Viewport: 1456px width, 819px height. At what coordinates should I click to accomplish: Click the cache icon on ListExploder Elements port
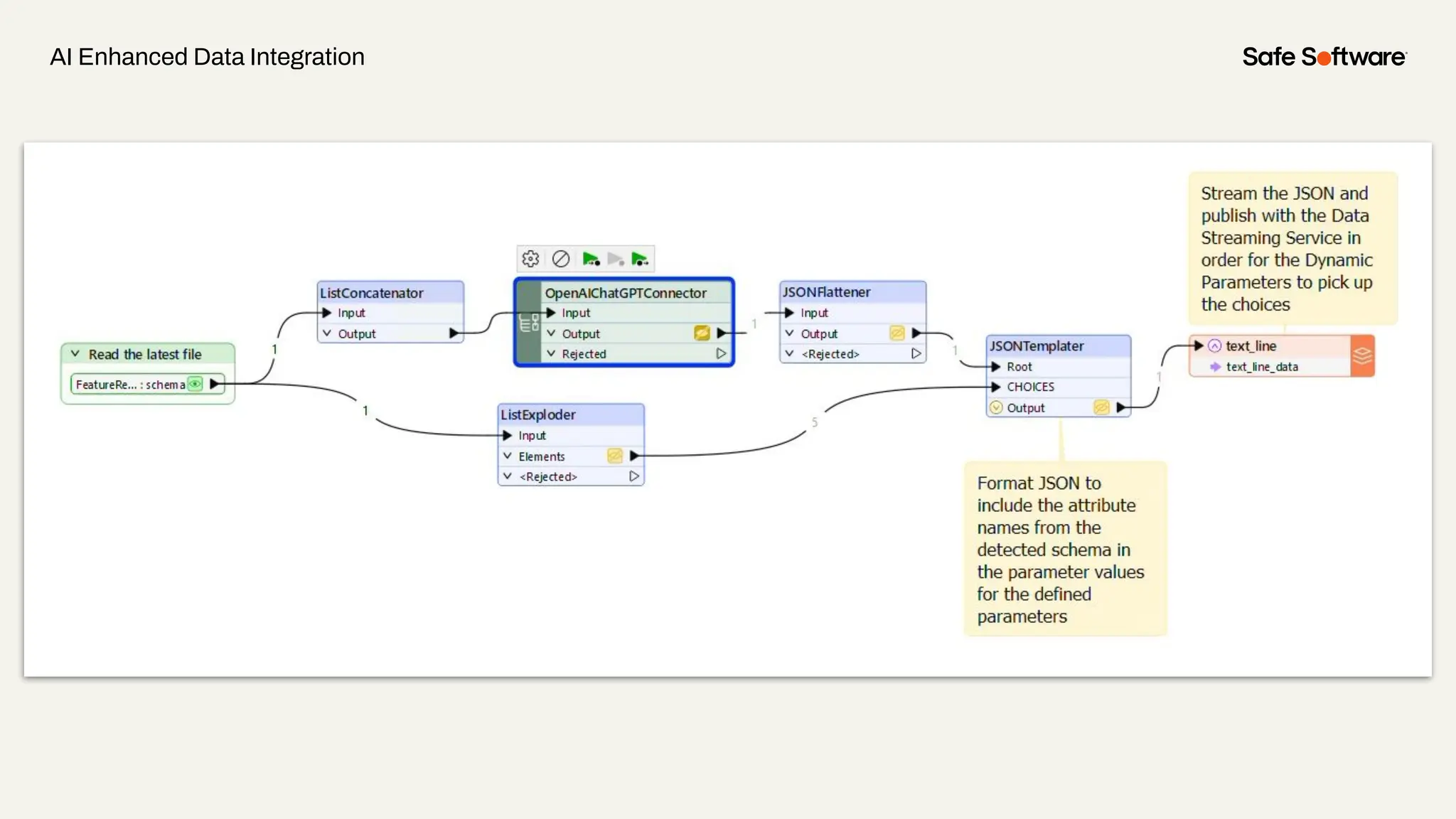(615, 456)
